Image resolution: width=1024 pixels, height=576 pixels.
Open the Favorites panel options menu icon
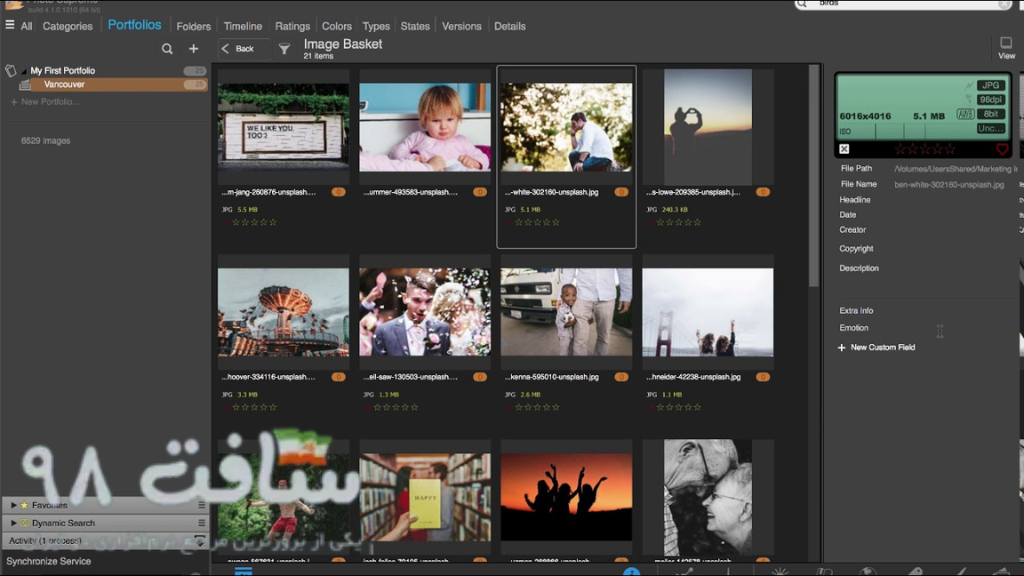201,505
